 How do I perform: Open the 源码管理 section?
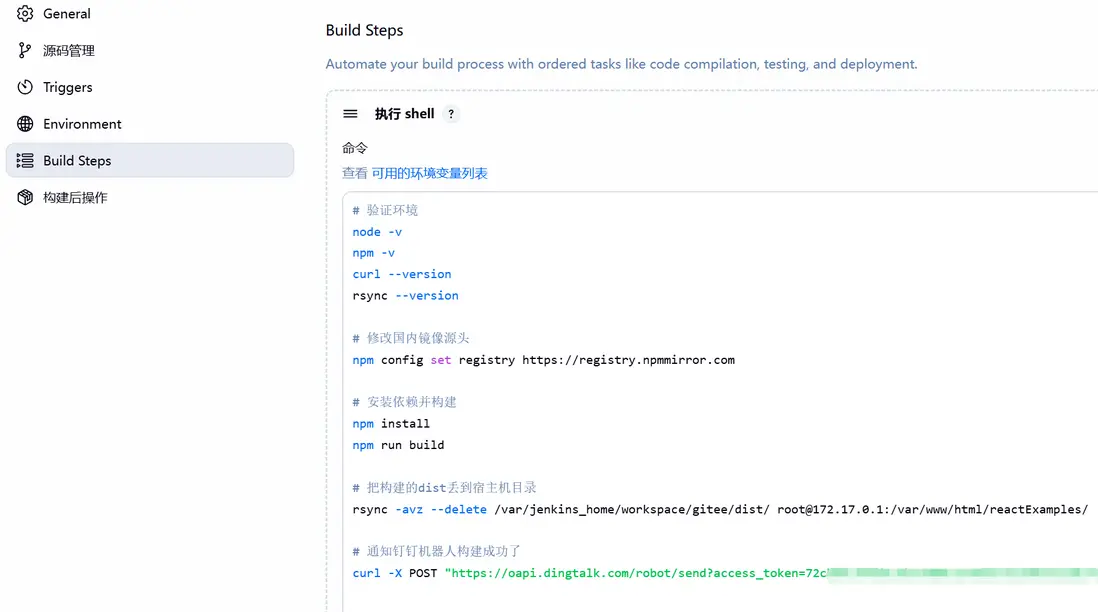click(69, 51)
